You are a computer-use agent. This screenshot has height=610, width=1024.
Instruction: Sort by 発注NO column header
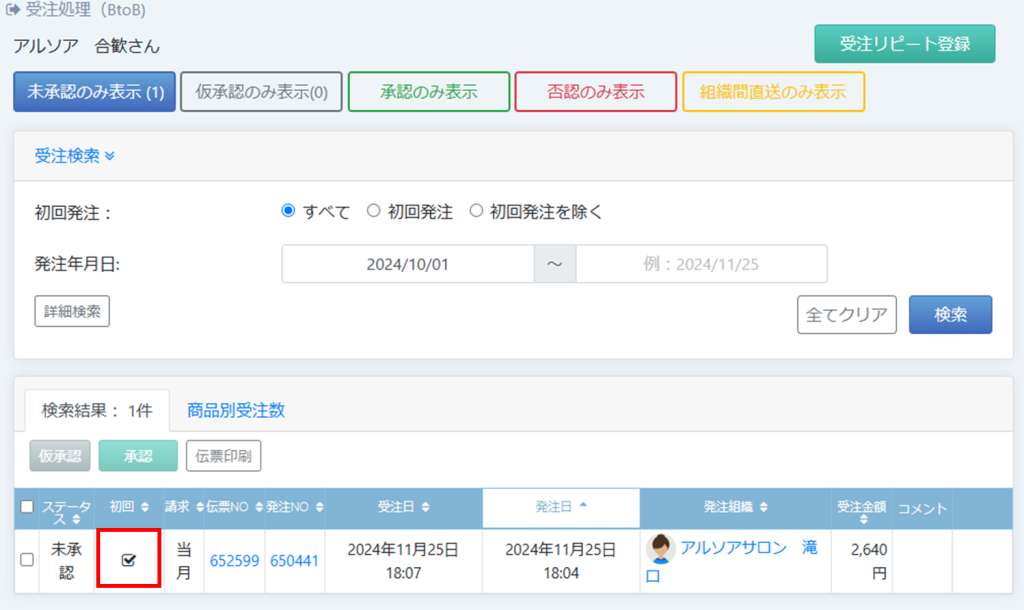coord(294,508)
